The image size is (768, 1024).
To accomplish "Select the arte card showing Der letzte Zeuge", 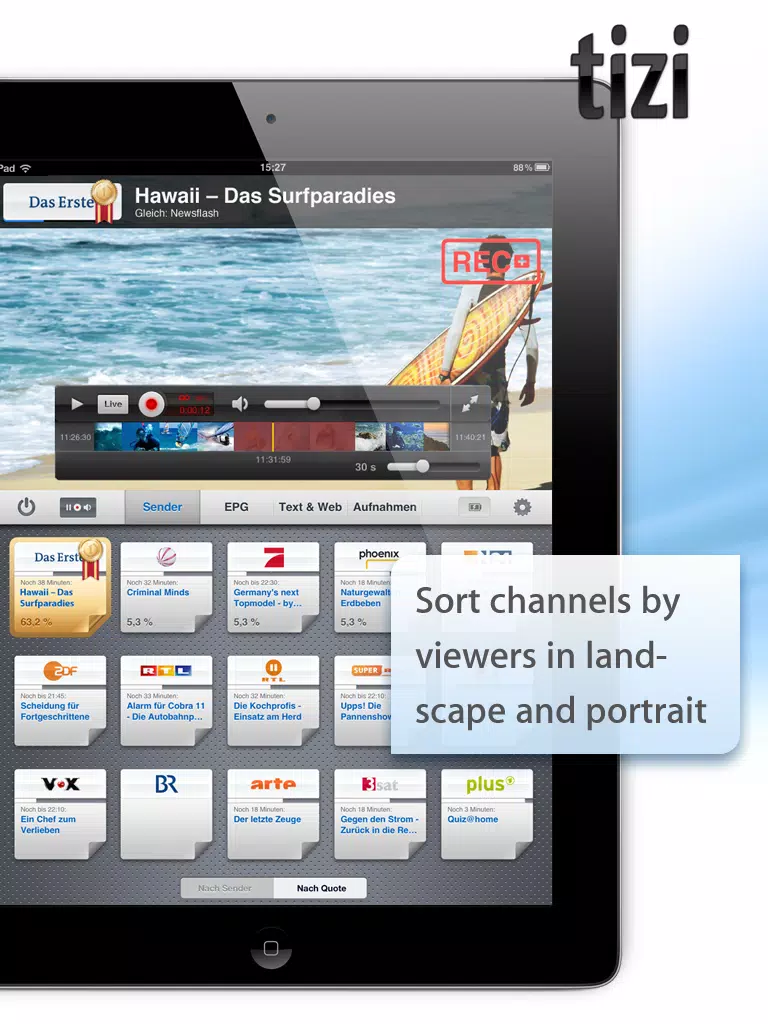I will (273, 814).
